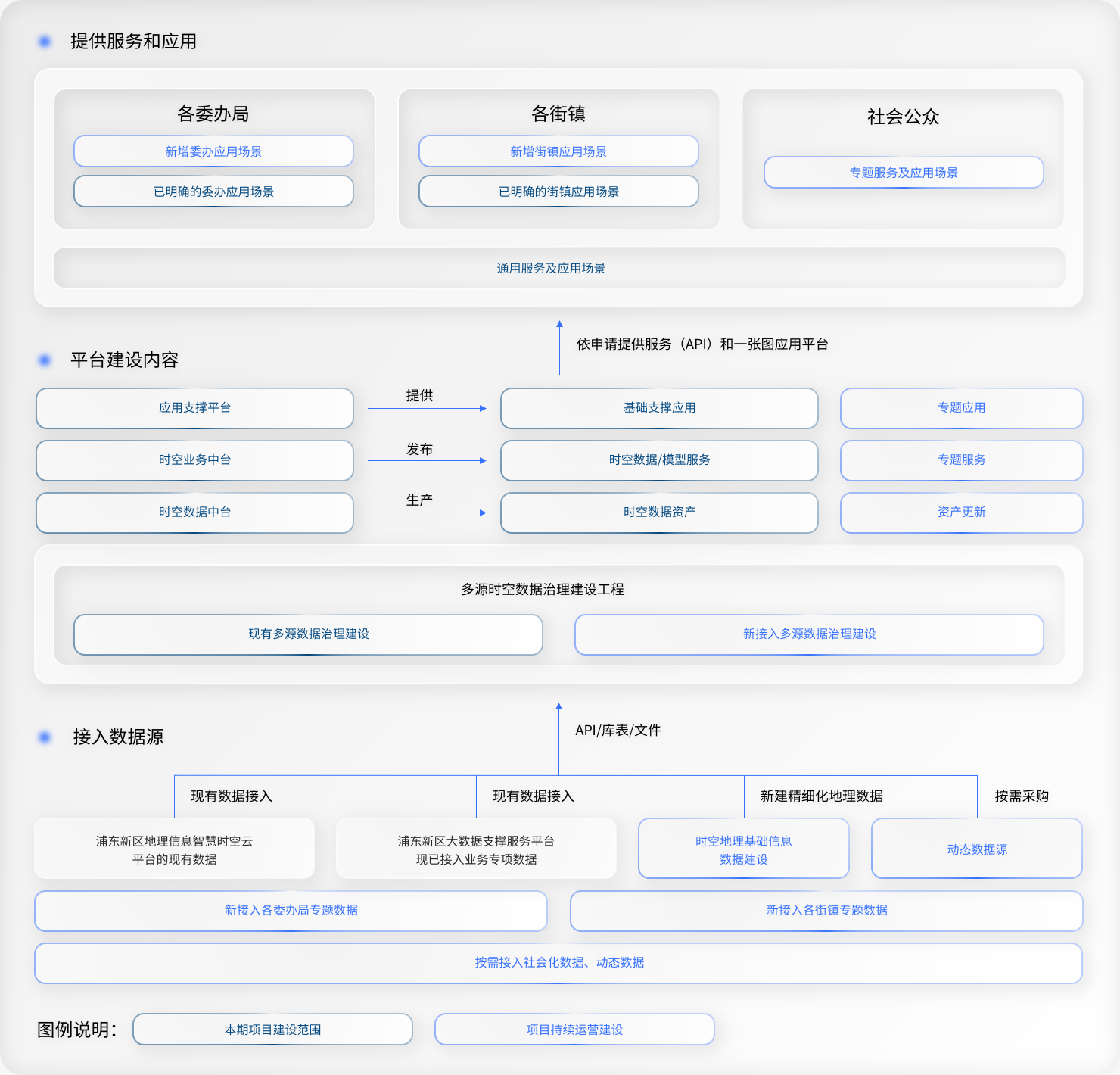Select the 资产更新 box
This screenshot has height=1075, width=1120.
tap(961, 513)
